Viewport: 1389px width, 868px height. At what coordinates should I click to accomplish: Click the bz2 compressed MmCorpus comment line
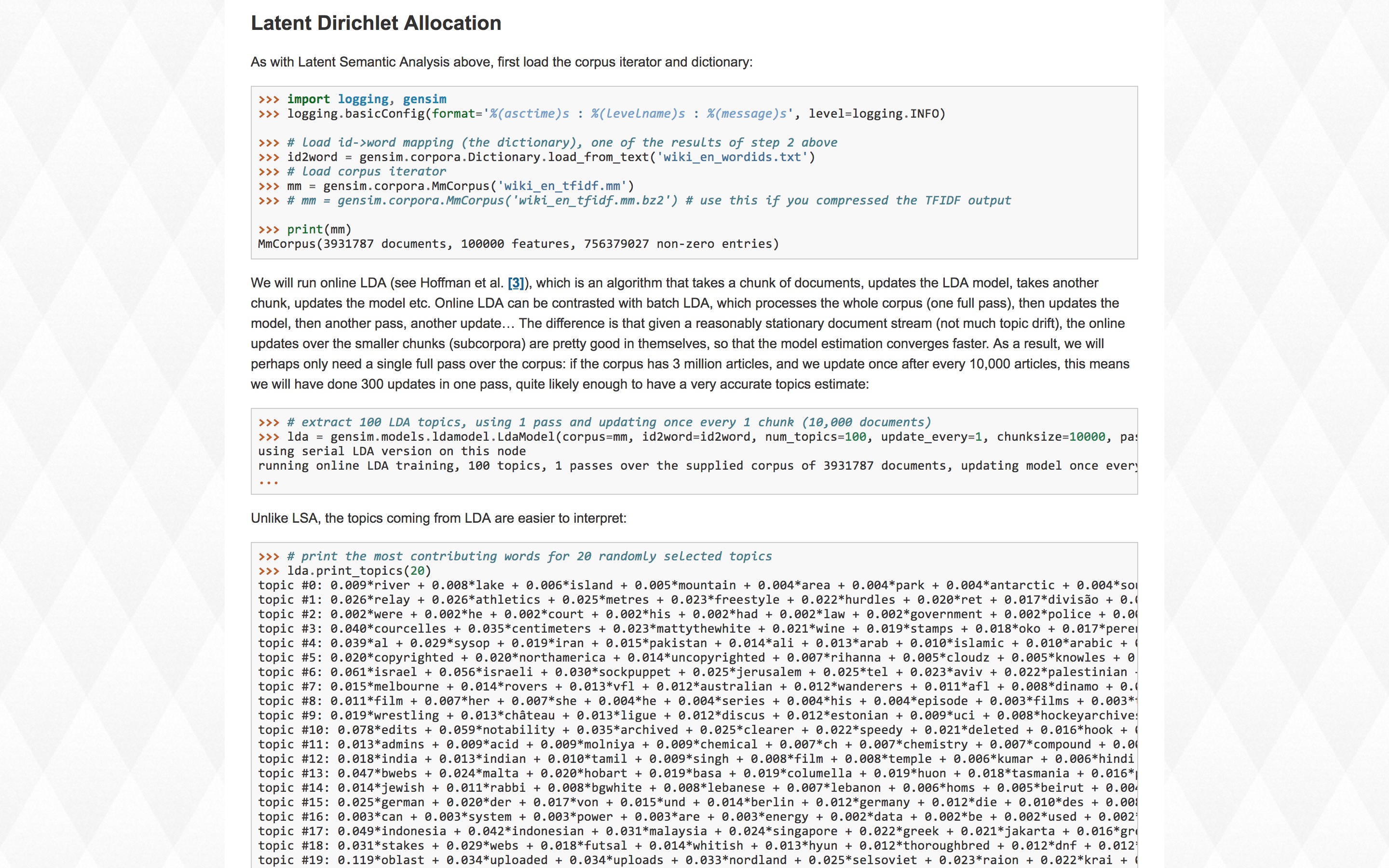[x=649, y=200]
